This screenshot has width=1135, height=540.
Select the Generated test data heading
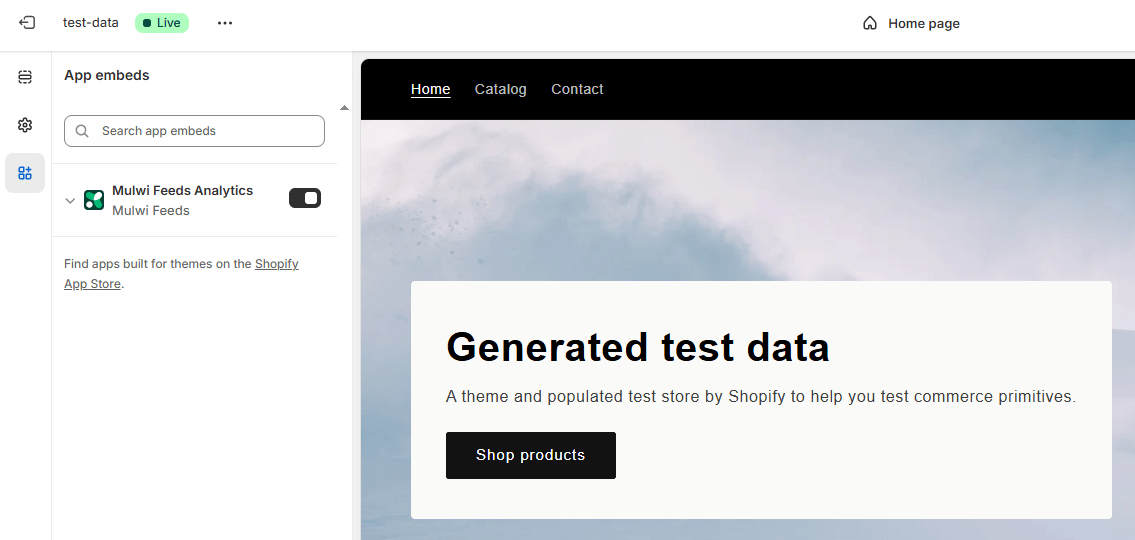coord(638,347)
